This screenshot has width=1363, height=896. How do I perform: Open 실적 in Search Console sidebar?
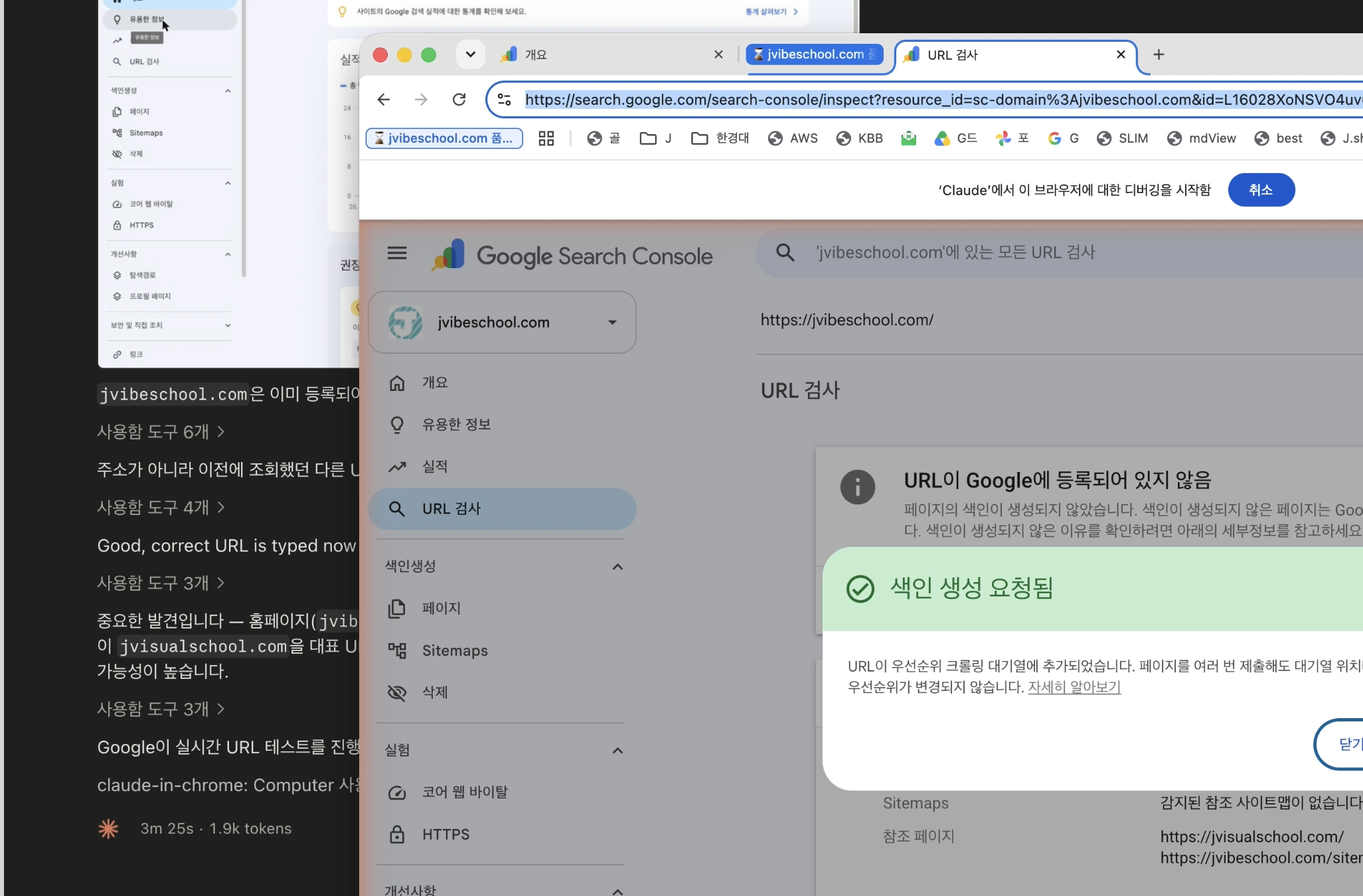(x=502, y=467)
